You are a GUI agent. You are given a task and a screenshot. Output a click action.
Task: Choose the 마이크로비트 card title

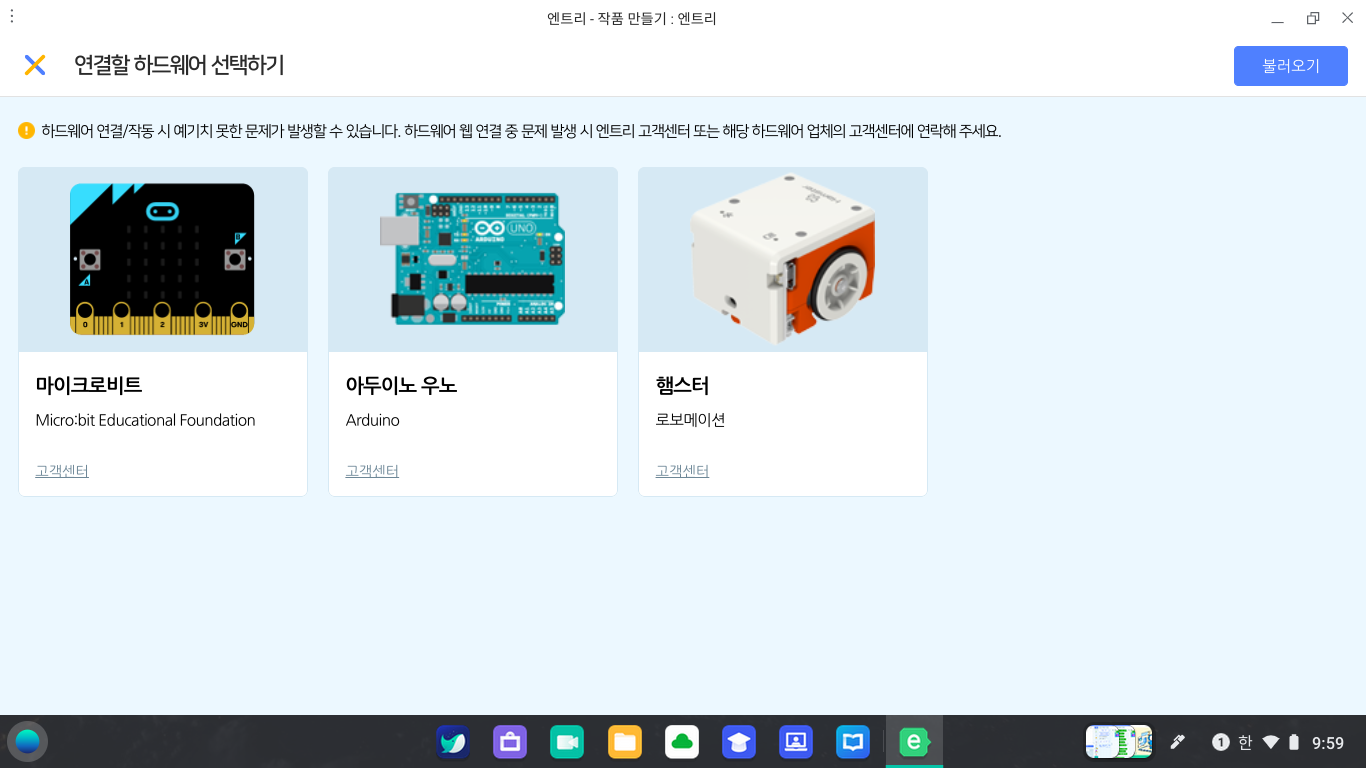coord(89,385)
